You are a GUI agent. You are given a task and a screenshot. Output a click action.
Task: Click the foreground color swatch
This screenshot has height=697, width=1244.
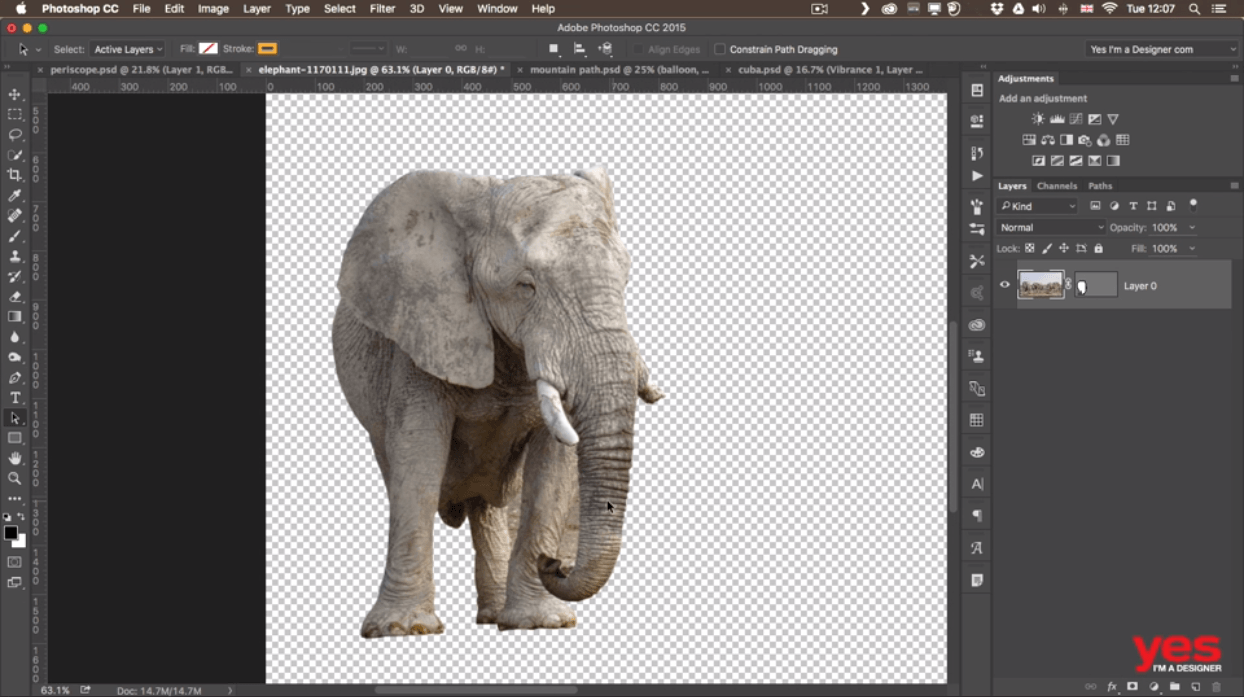10,533
